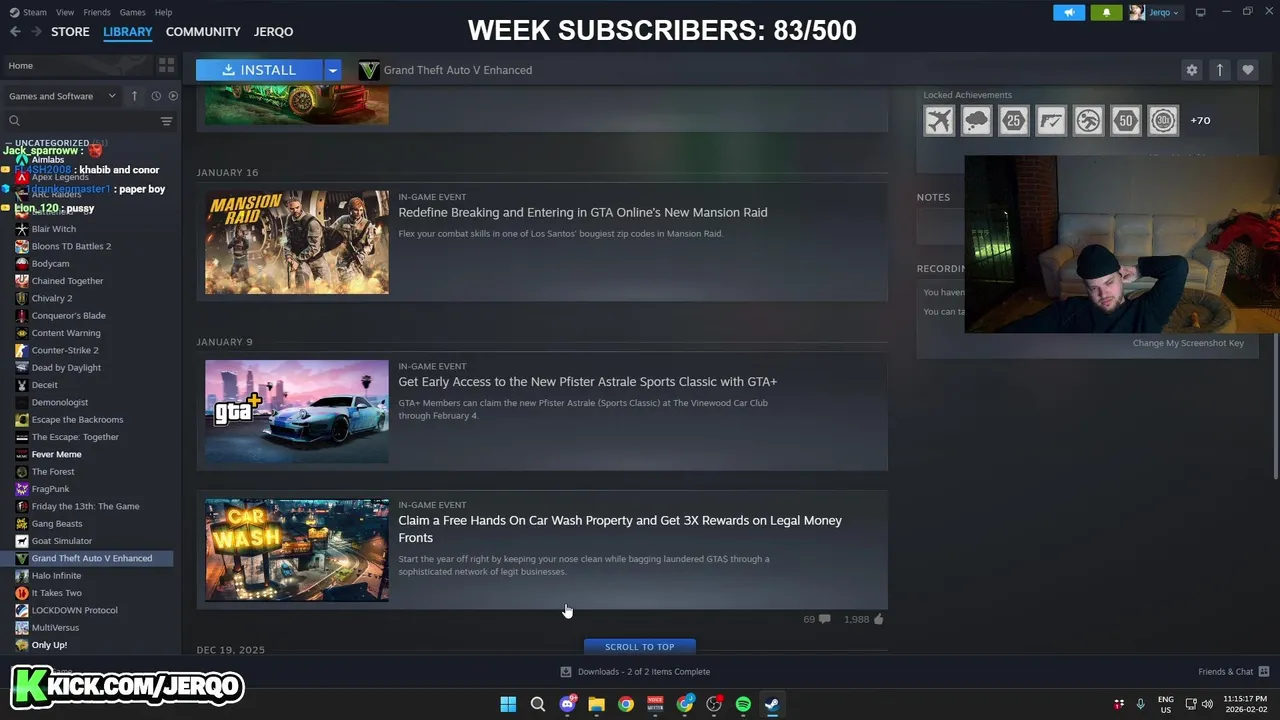
Task: Open File Explorer from the taskbar
Action: [x=596, y=704]
